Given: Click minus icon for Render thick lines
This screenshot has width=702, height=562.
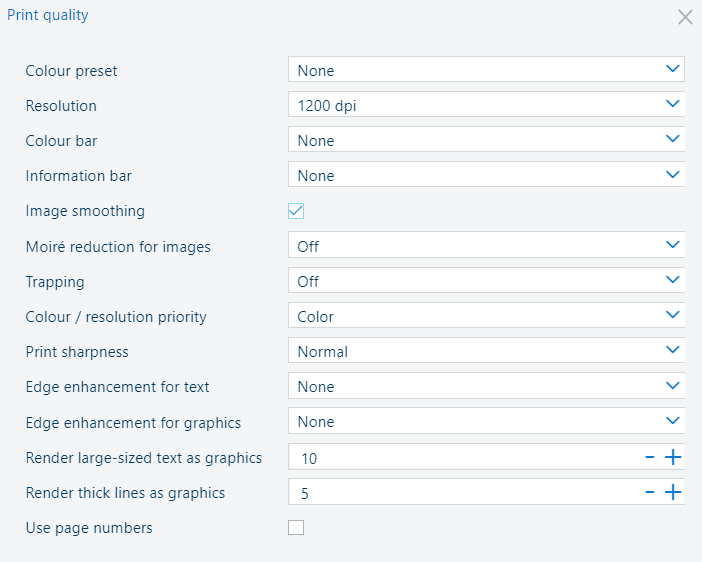Looking at the screenshot, I should 650,492.
